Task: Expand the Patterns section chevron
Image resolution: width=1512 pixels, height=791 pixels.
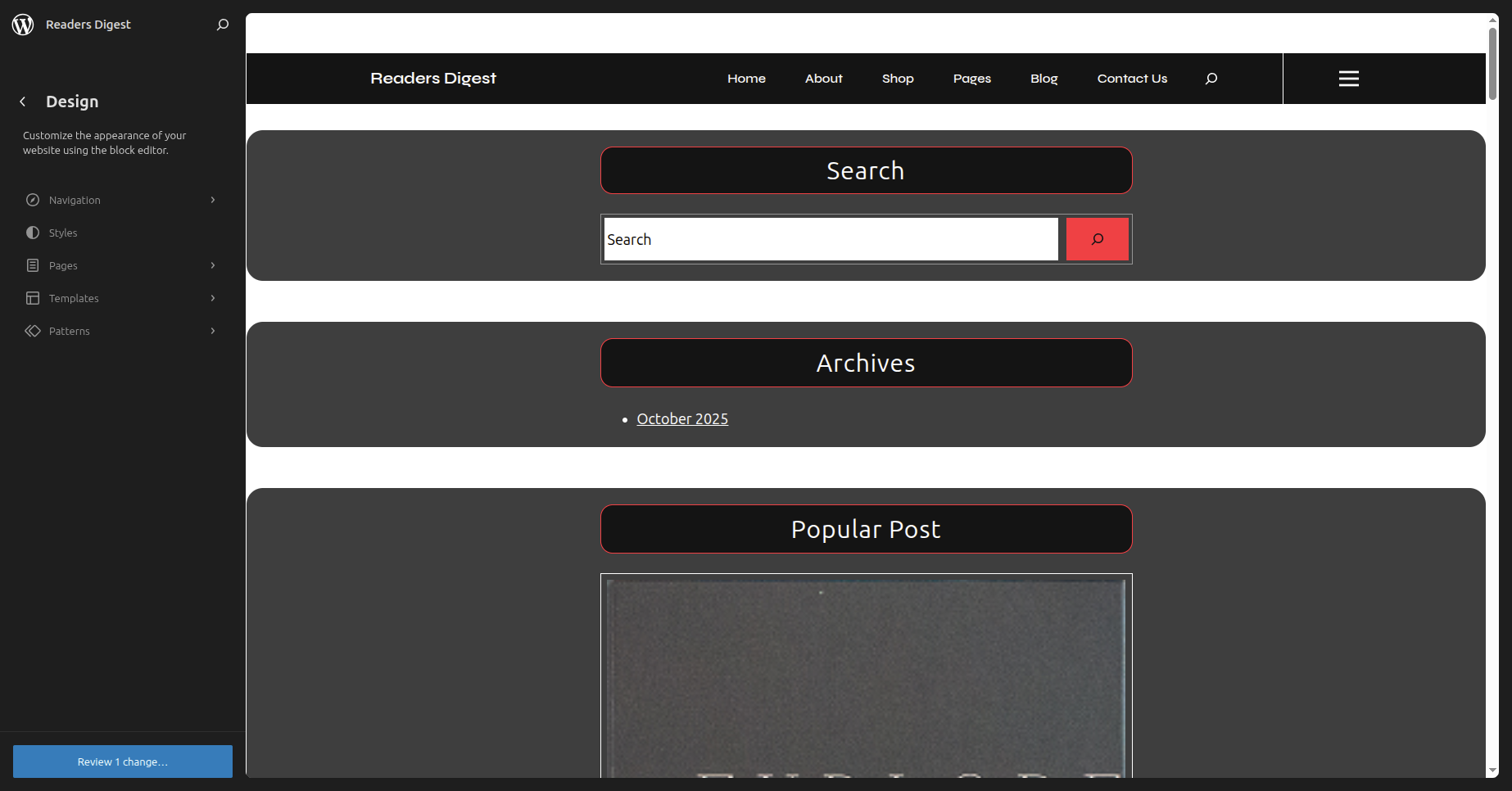Action: click(x=213, y=331)
